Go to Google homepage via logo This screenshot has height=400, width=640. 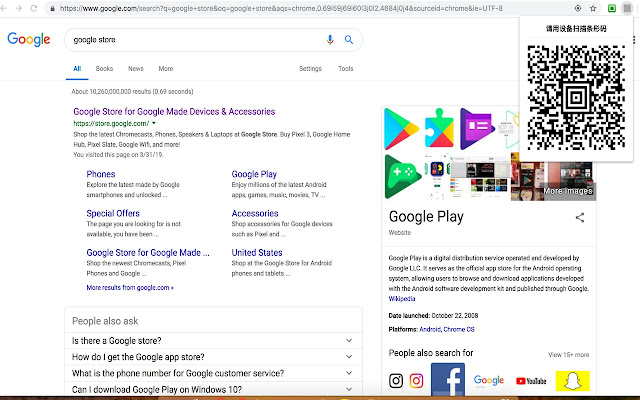point(29,40)
